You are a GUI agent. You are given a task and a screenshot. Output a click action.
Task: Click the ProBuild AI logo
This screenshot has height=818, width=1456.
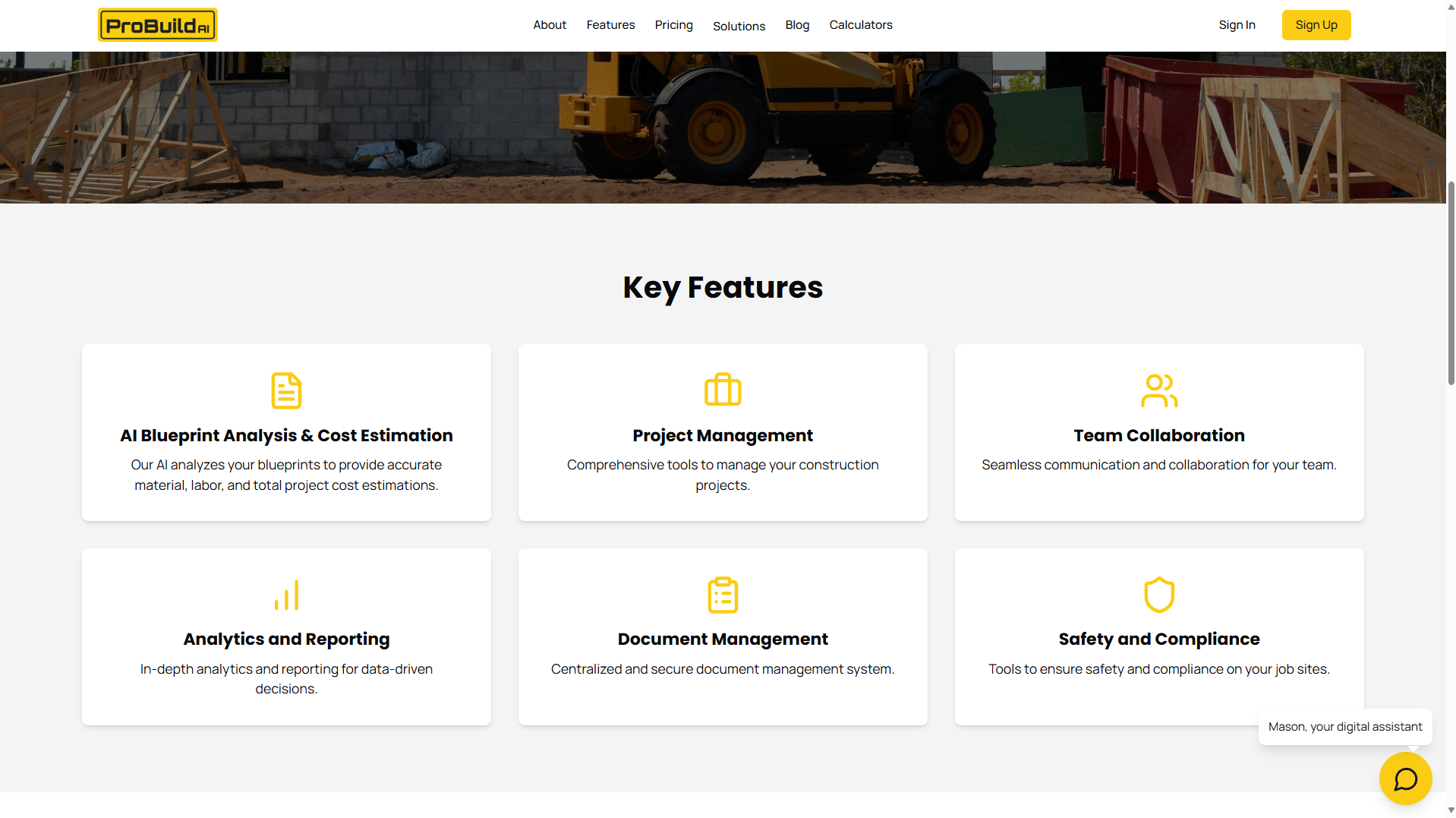coord(157,24)
